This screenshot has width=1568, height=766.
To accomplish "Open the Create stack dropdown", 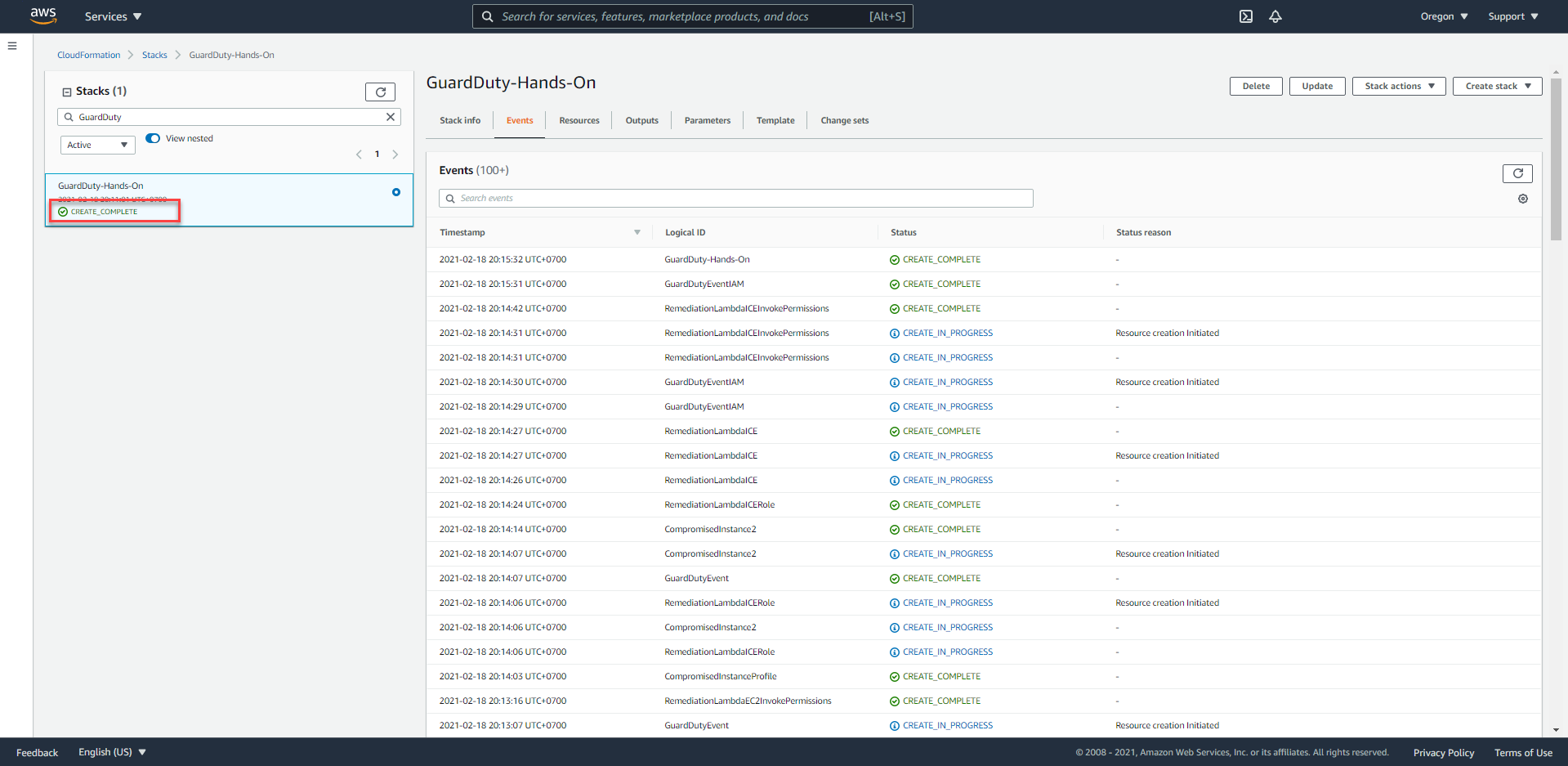I will (x=1497, y=86).
